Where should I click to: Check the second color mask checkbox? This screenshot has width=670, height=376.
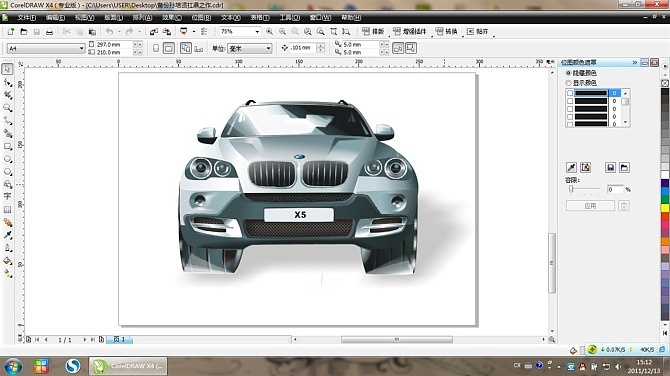[570, 101]
